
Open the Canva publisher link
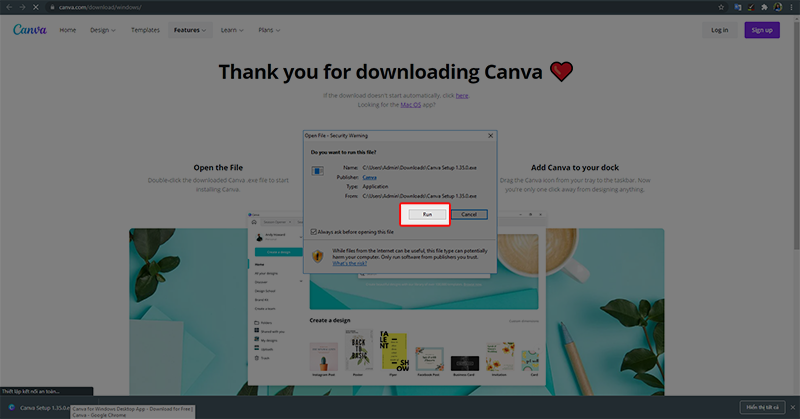pos(369,176)
